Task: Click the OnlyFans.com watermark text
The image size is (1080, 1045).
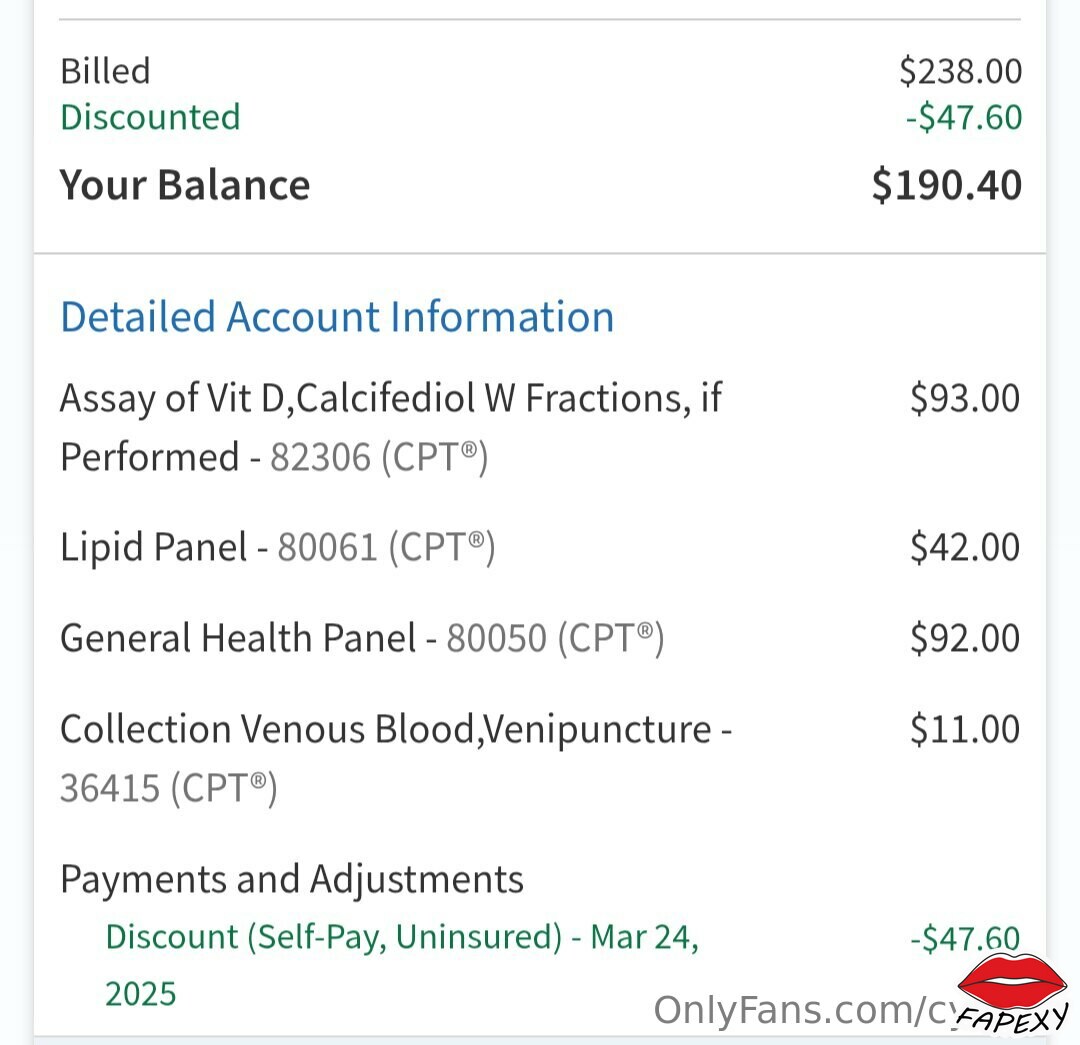Action: coord(804,1011)
